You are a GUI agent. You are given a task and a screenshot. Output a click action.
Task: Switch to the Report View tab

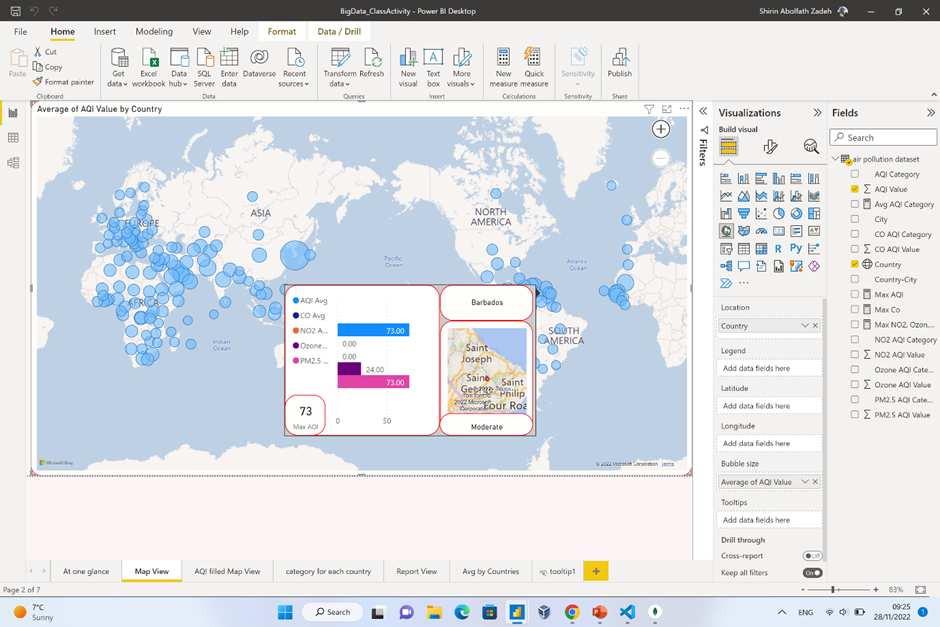coord(416,571)
